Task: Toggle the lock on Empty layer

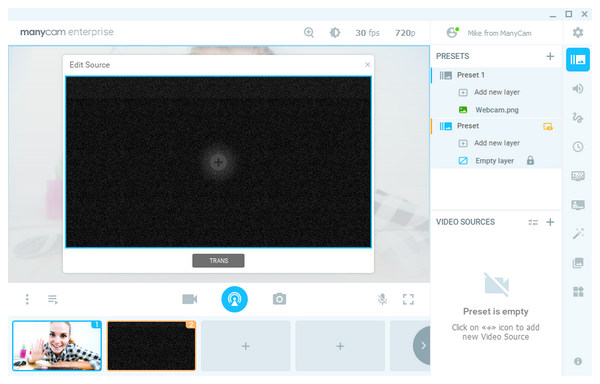Action: click(x=530, y=160)
